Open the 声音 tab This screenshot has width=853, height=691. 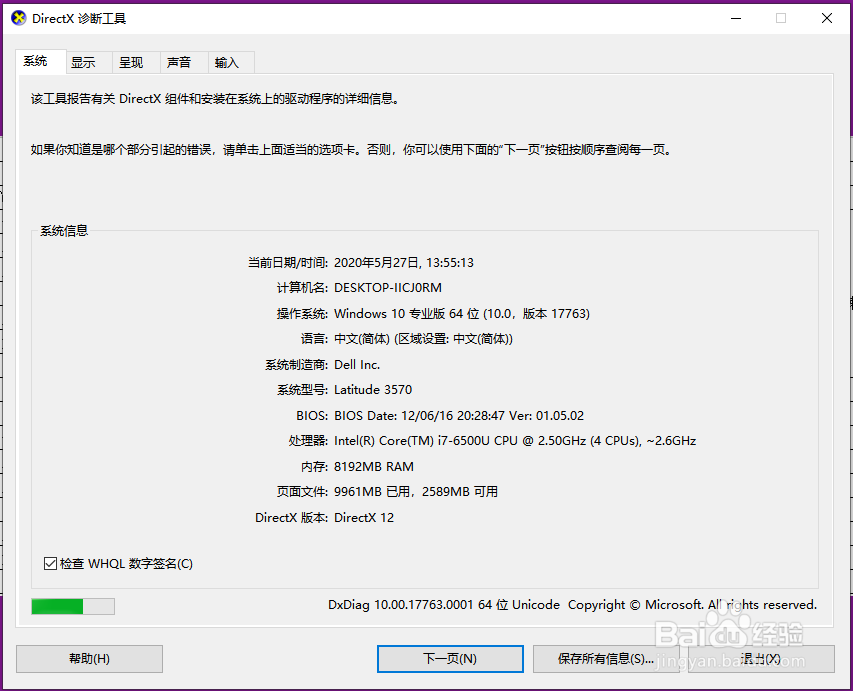(182, 61)
